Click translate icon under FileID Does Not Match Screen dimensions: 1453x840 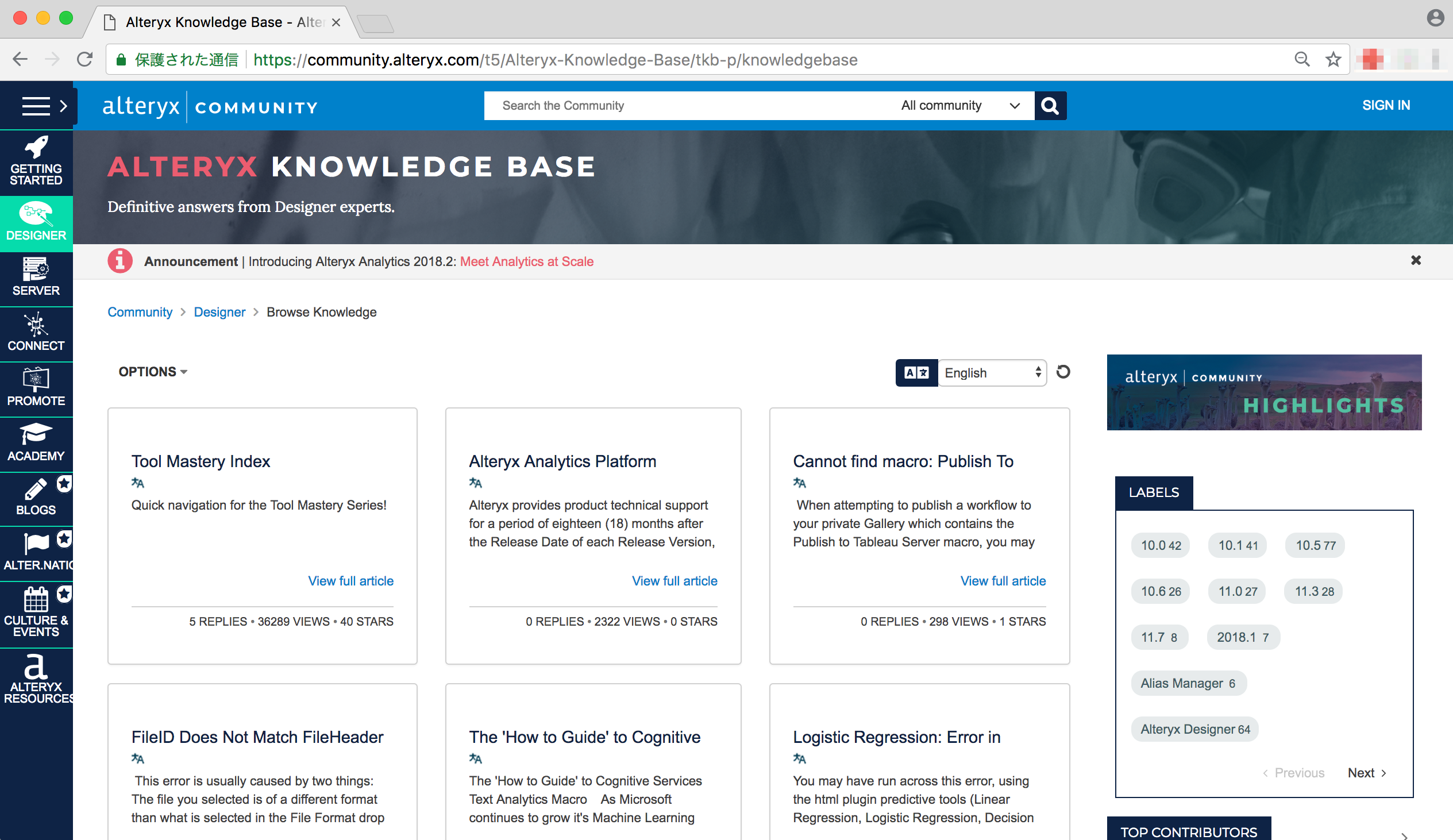(x=138, y=759)
